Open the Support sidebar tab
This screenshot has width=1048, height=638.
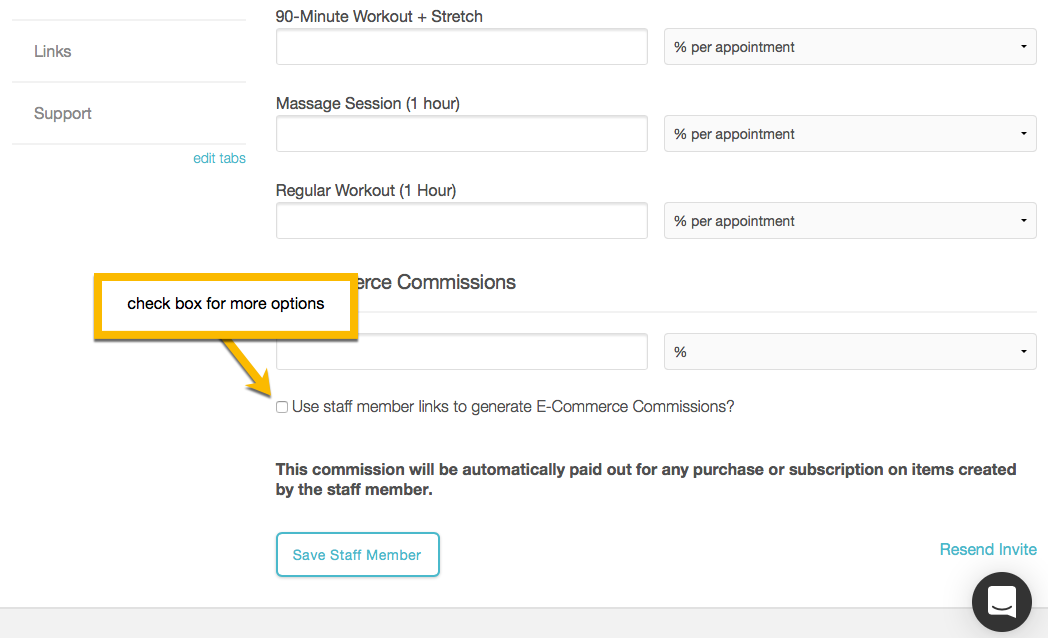point(63,113)
